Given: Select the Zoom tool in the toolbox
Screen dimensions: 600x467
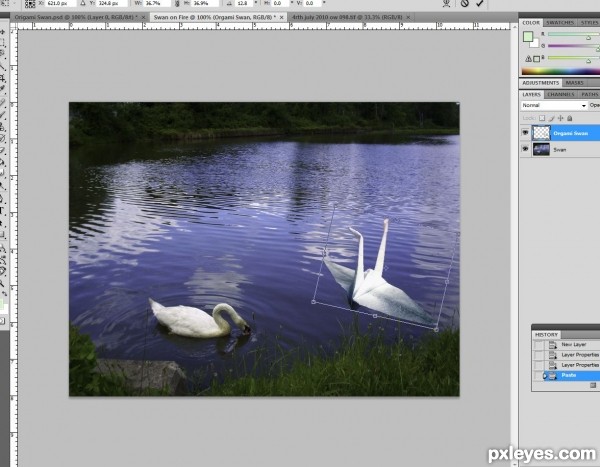Looking at the screenshot, I should coord(2,283).
